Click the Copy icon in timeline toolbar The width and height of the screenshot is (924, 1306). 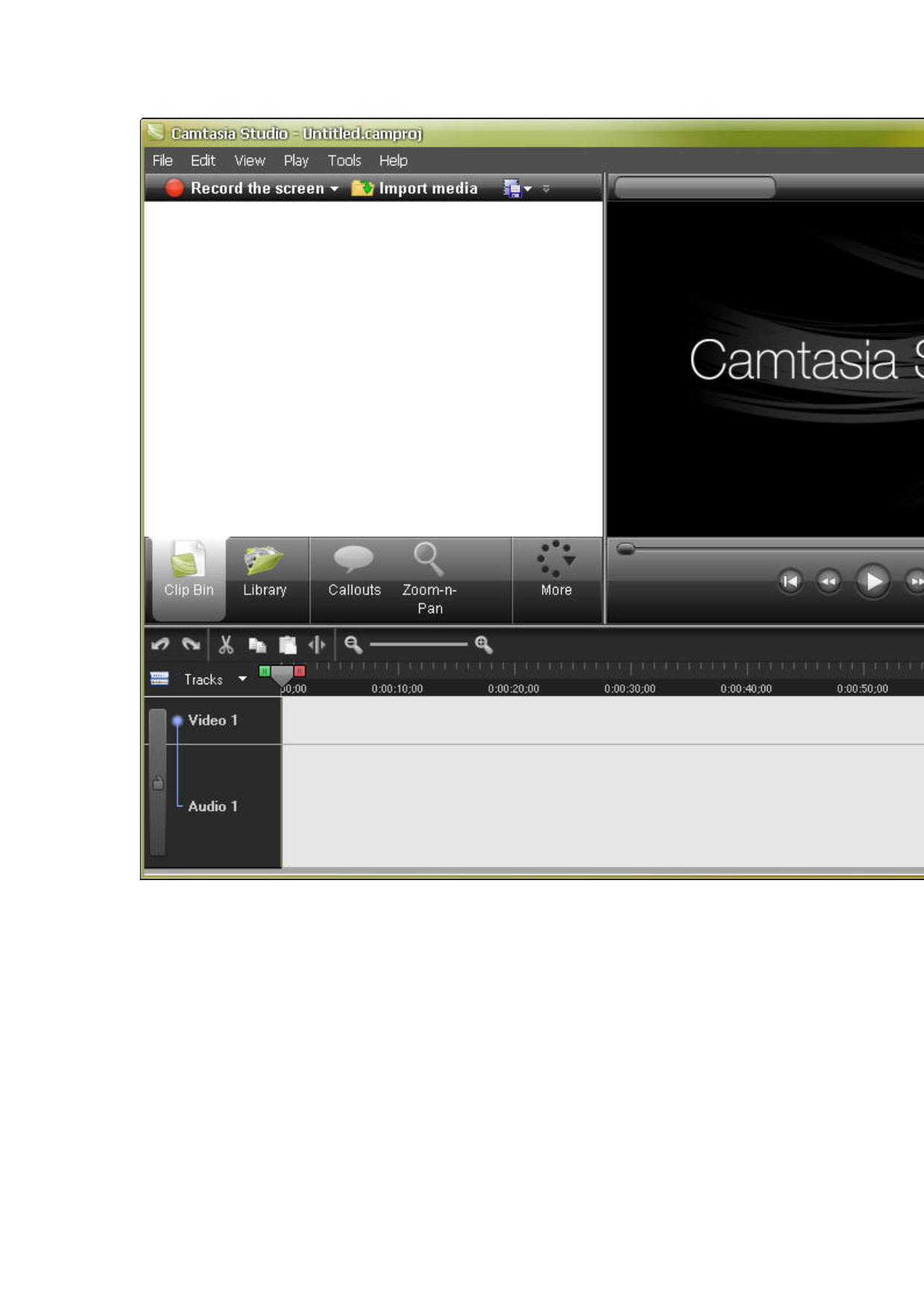258,645
